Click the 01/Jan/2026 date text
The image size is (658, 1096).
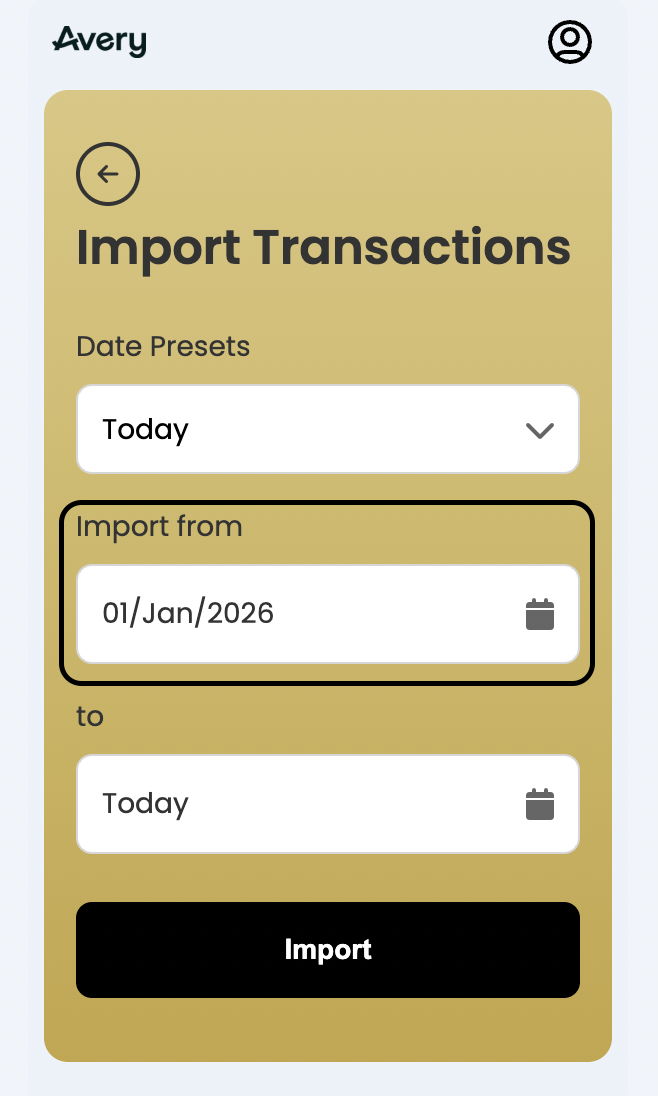(188, 613)
